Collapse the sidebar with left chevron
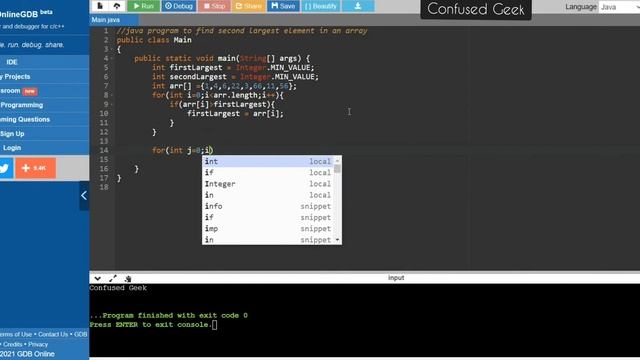Image resolution: width=640 pixels, height=360 pixels. (84, 196)
